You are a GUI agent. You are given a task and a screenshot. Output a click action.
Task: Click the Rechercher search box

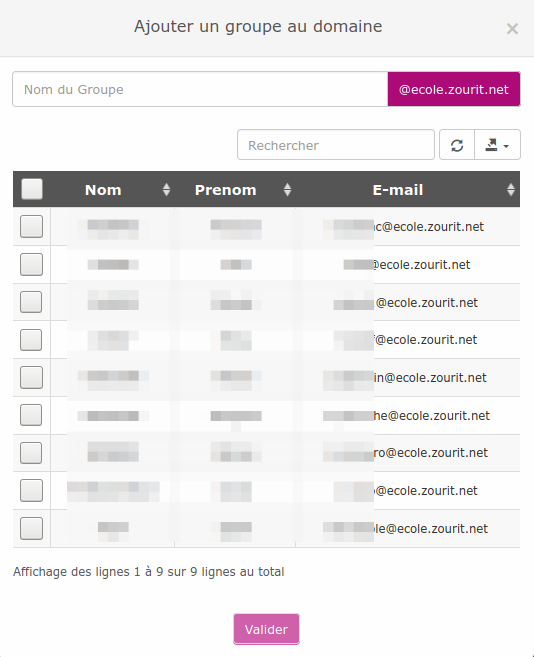pyautogui.click(x=336, y=145)
